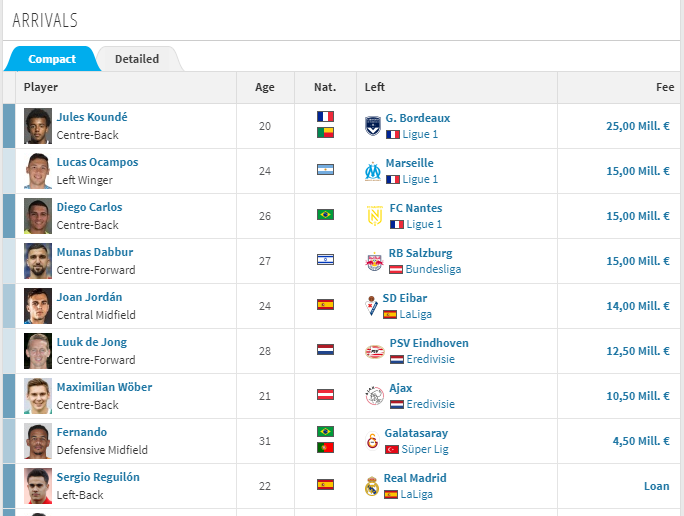Click Munas Dabbur's portrait thumbnail
Viewport: 684px width, 516px height.
coord(38,261)
